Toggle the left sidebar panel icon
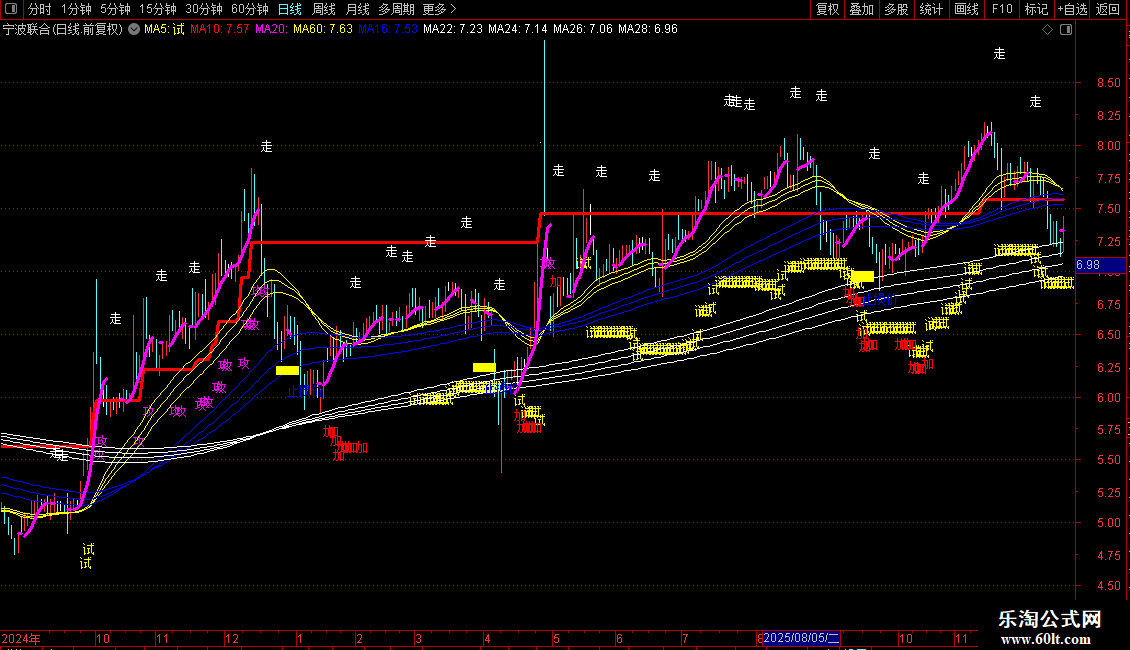 [11, 9]
